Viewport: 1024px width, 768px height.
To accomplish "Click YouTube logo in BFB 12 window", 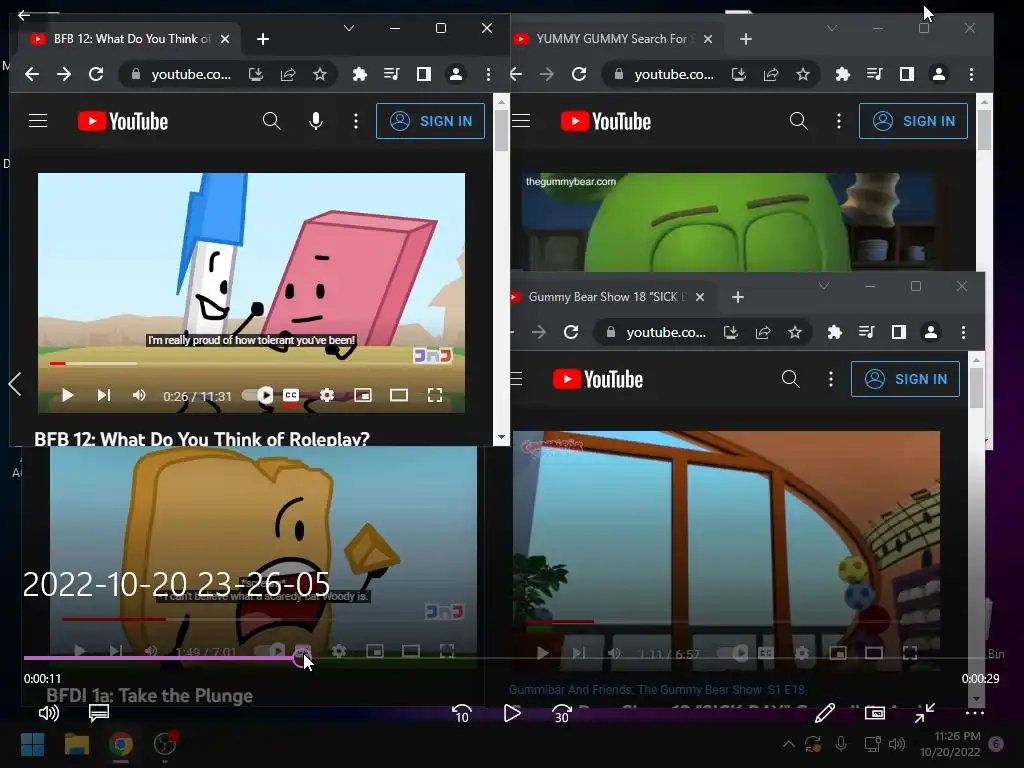I will point(123,121).
